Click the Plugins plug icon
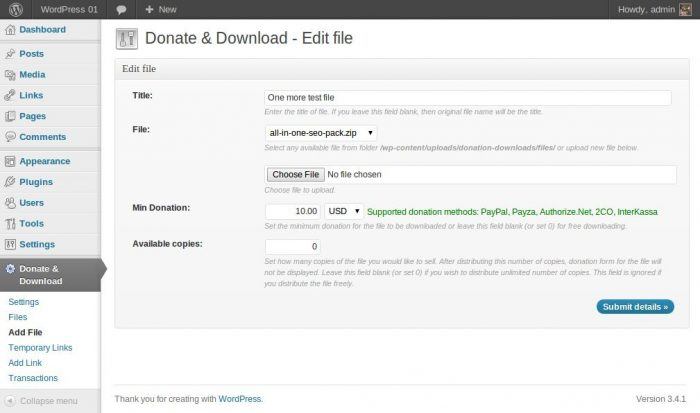The image size is (700, 413). point(10,182)
